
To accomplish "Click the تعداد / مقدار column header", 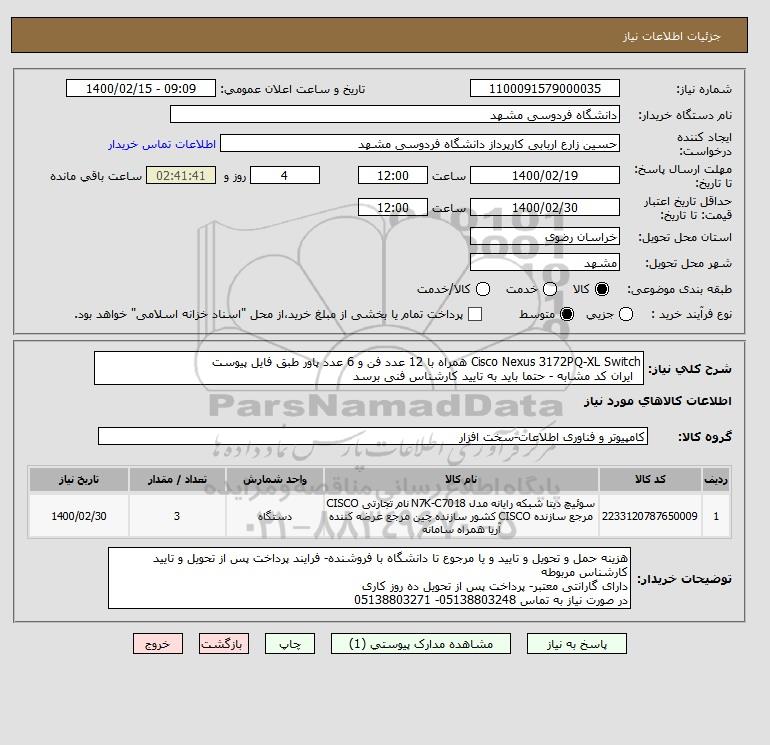I will [x=177, y=479].
